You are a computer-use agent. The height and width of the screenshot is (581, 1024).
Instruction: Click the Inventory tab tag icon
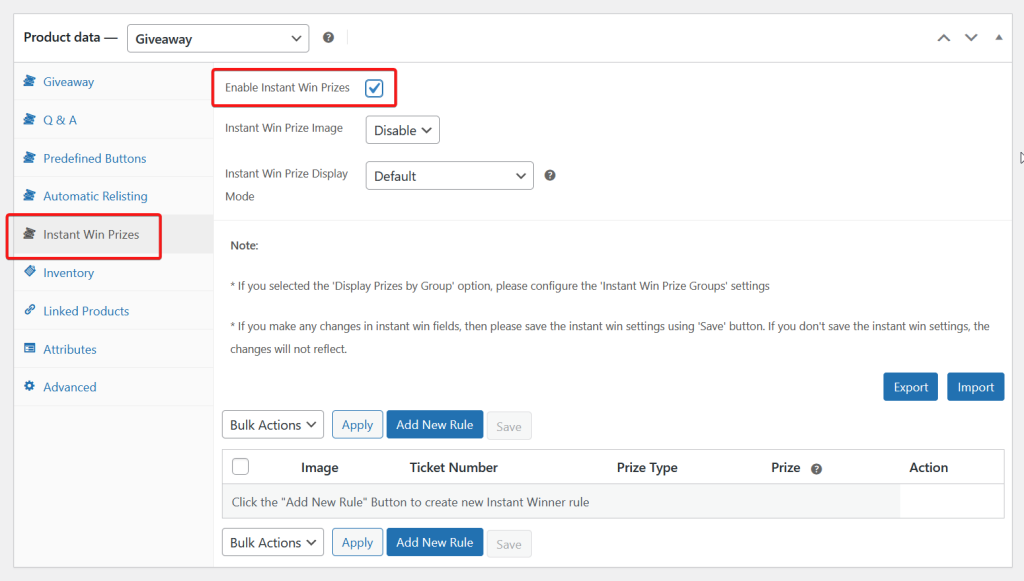[x=30, y=272]
